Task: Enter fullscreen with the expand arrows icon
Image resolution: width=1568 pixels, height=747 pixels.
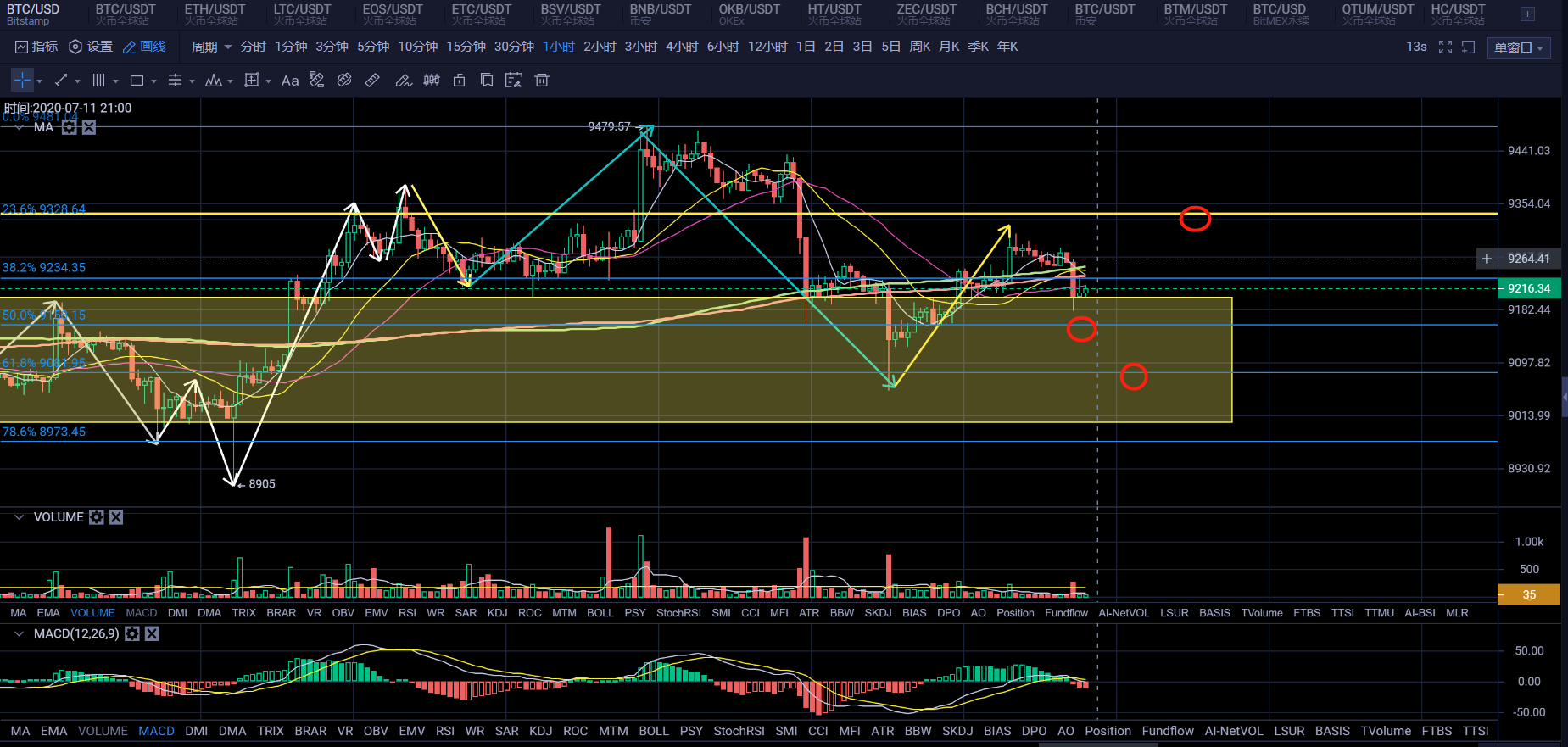Action: click(1445, 47)
